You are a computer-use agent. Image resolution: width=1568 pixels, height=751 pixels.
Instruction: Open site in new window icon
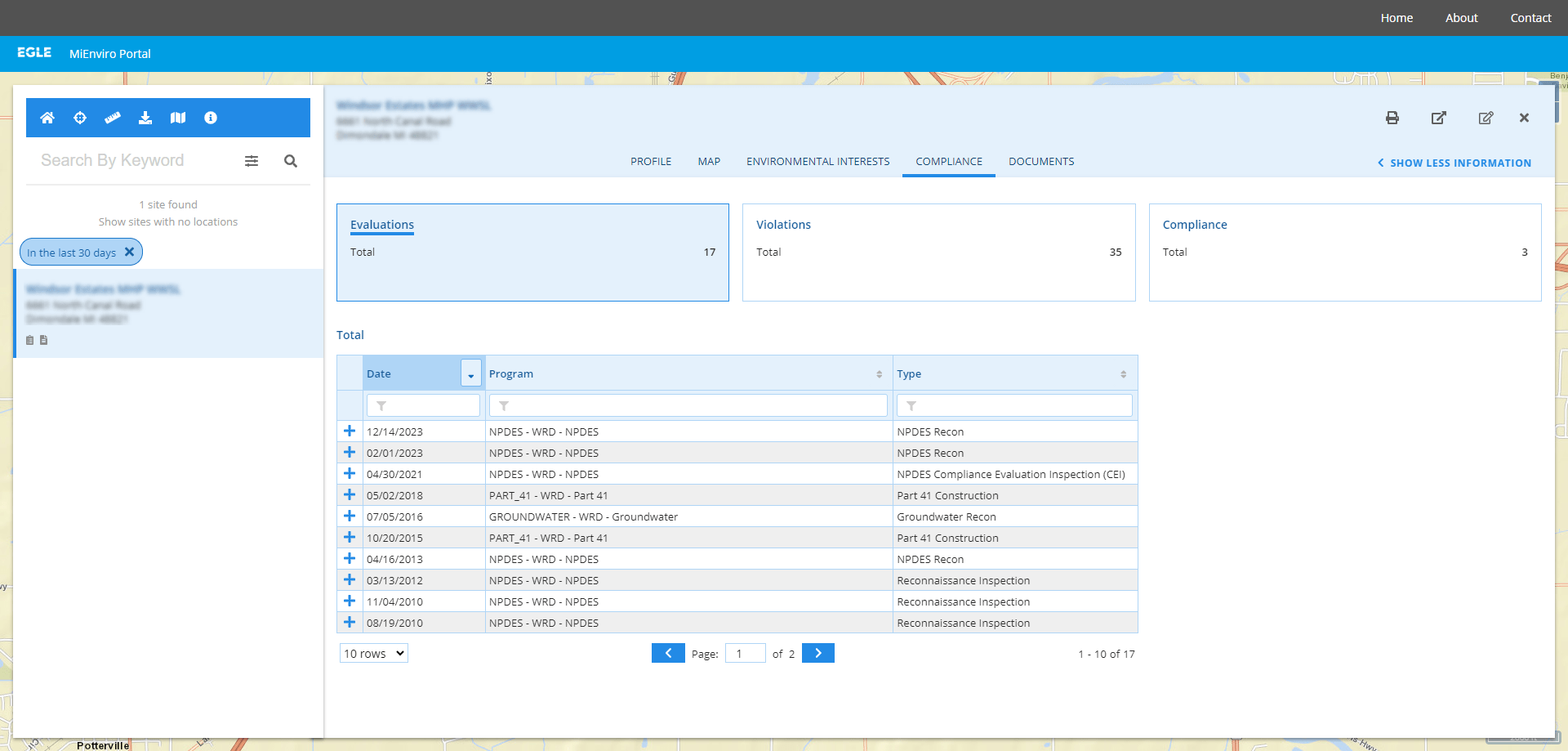(x=1439, y=118)
